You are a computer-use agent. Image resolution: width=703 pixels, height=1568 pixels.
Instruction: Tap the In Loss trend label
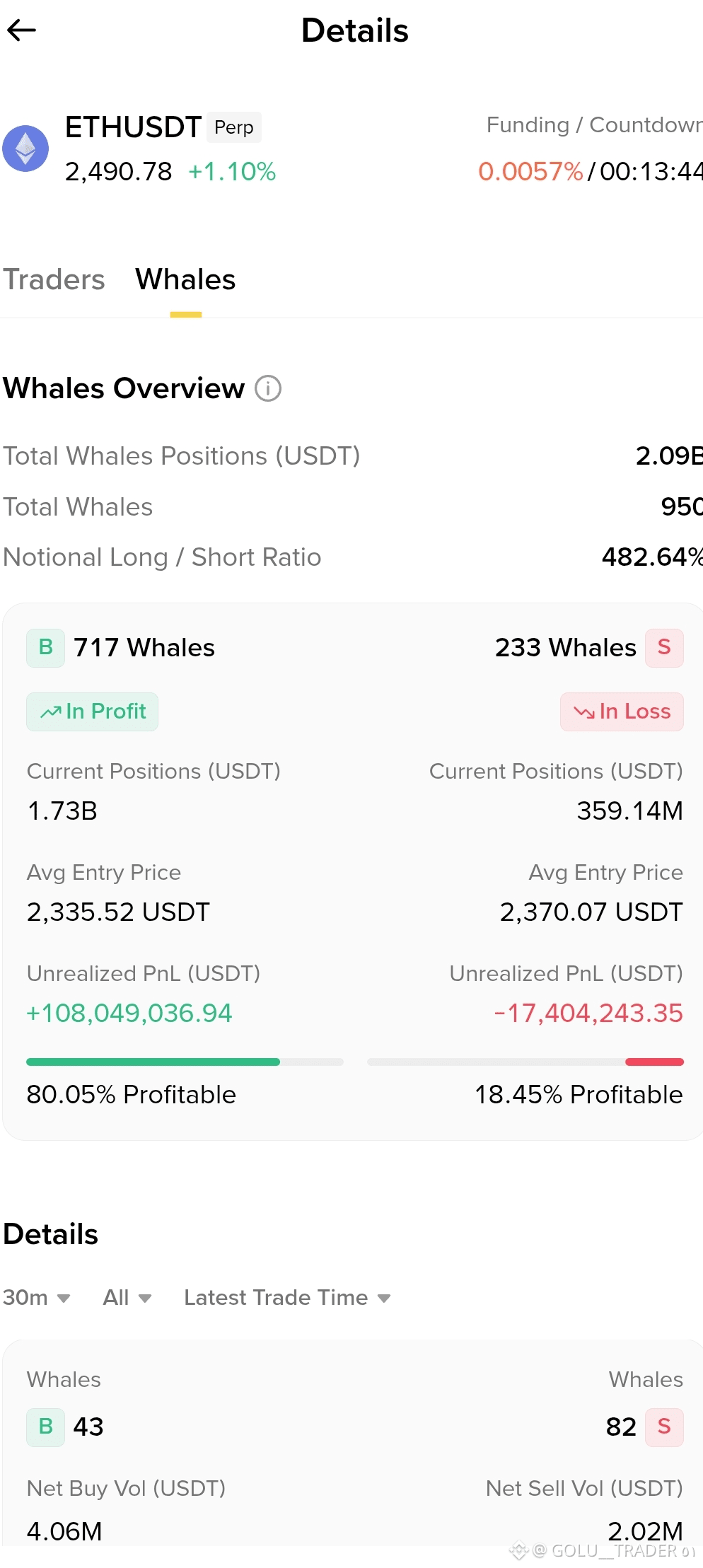tap(622, 712)
